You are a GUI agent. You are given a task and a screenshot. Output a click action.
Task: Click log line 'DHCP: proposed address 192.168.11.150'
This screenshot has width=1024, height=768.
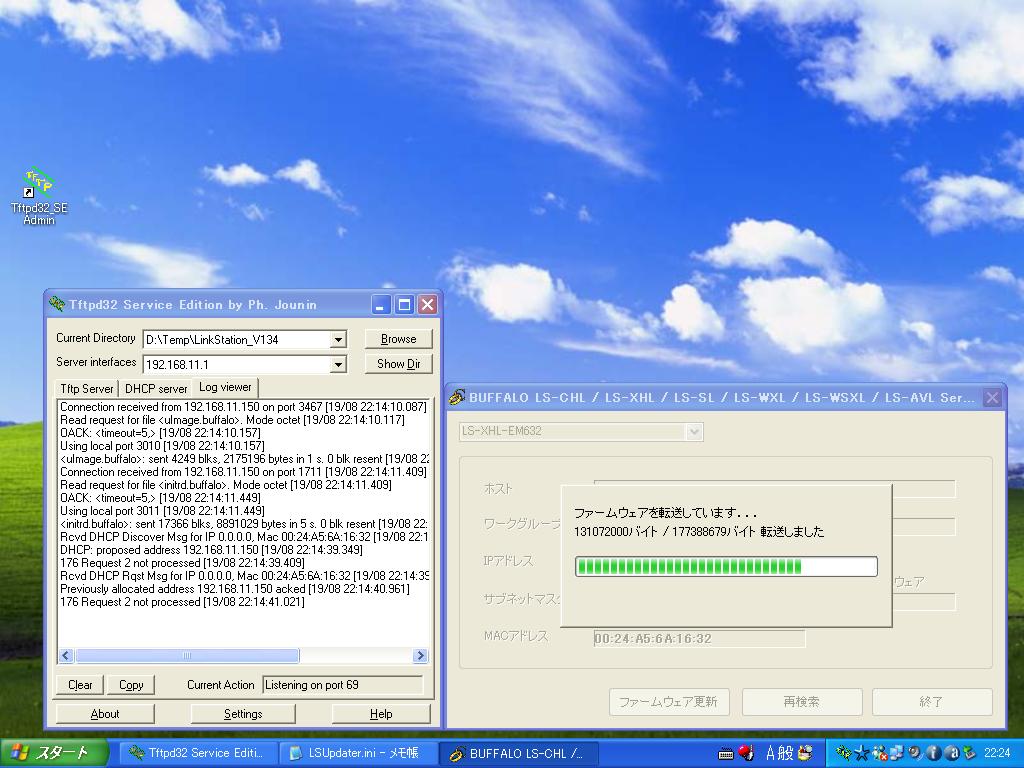pyautogui.click(x=212, y=550)
